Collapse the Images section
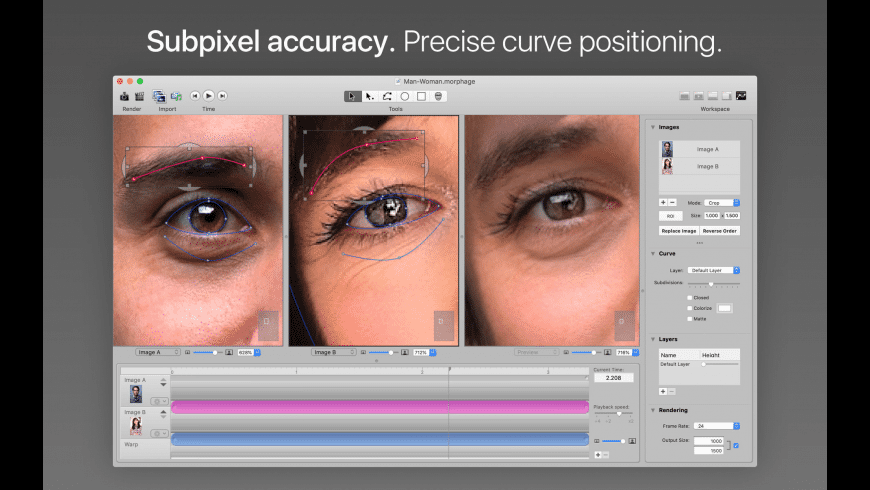Viewport: 870px width, 490px height. pos(652,127)
